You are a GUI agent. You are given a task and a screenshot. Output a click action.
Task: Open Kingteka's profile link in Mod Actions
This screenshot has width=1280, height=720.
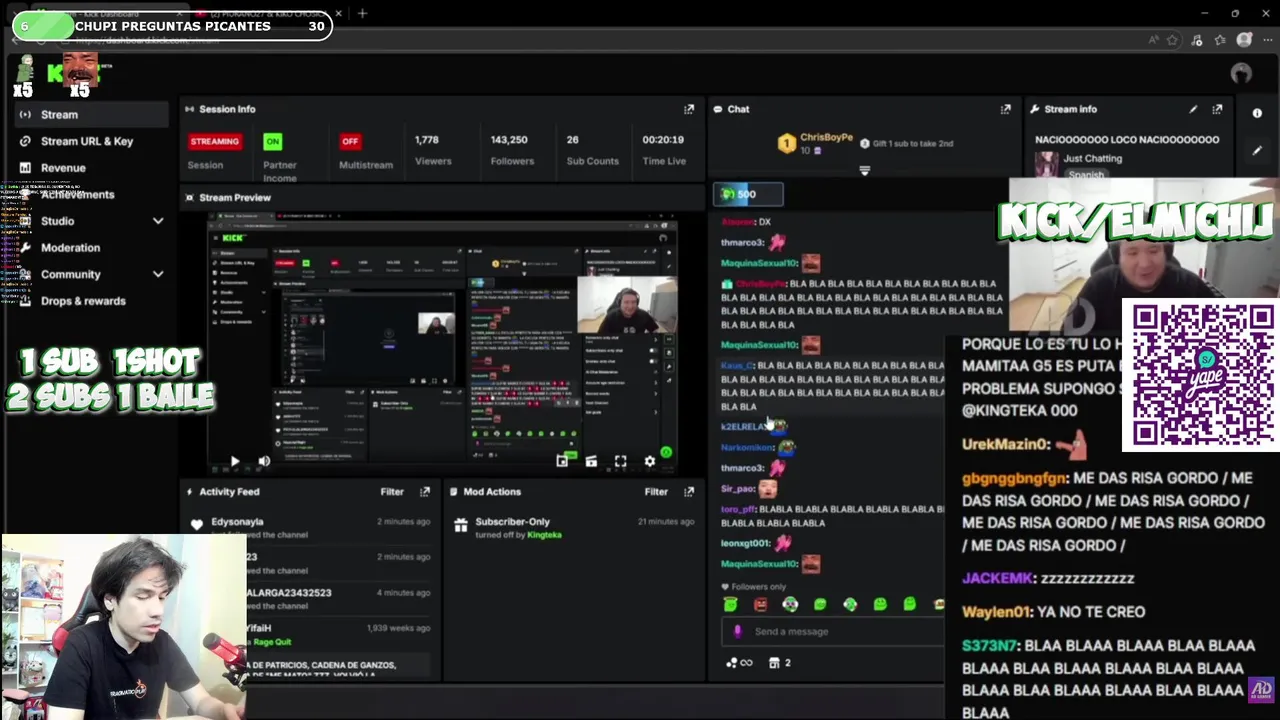(x=544, y=535)
